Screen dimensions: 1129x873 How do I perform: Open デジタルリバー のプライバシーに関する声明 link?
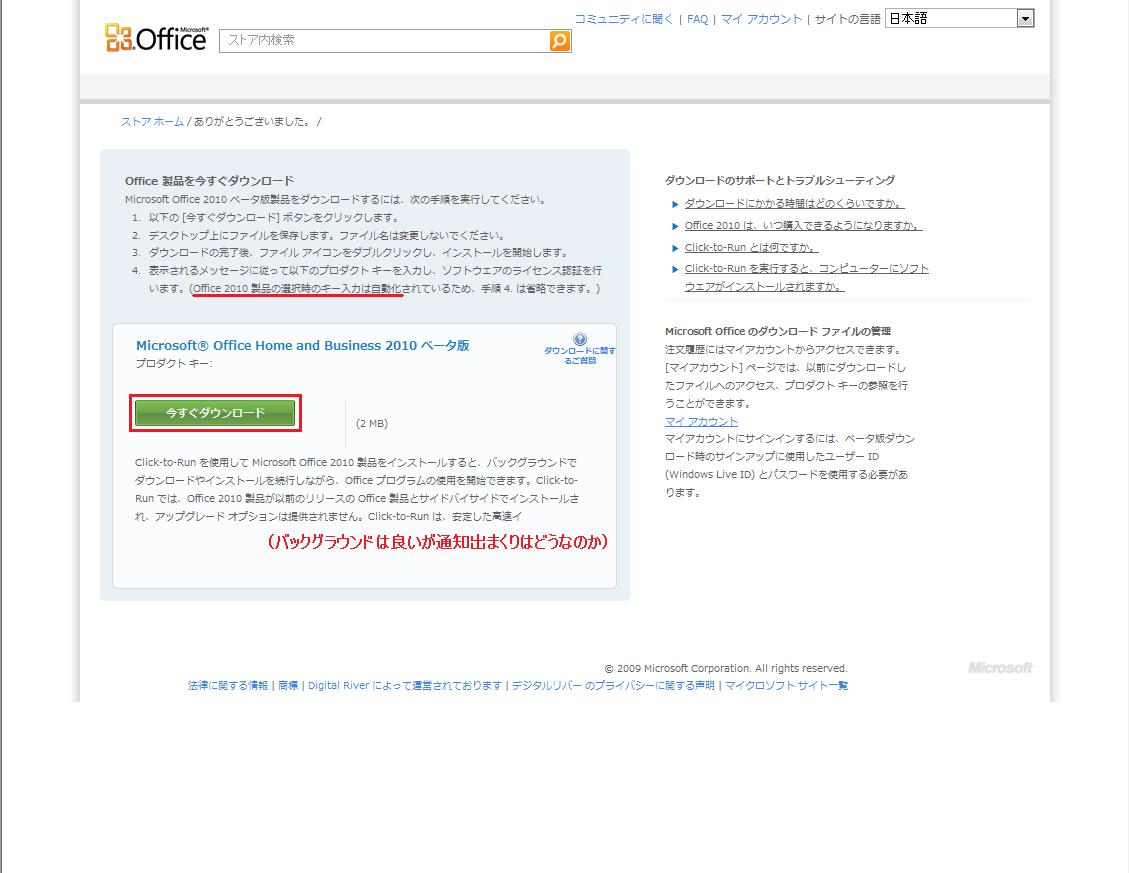pyautogui.click(x=613, y=686)
